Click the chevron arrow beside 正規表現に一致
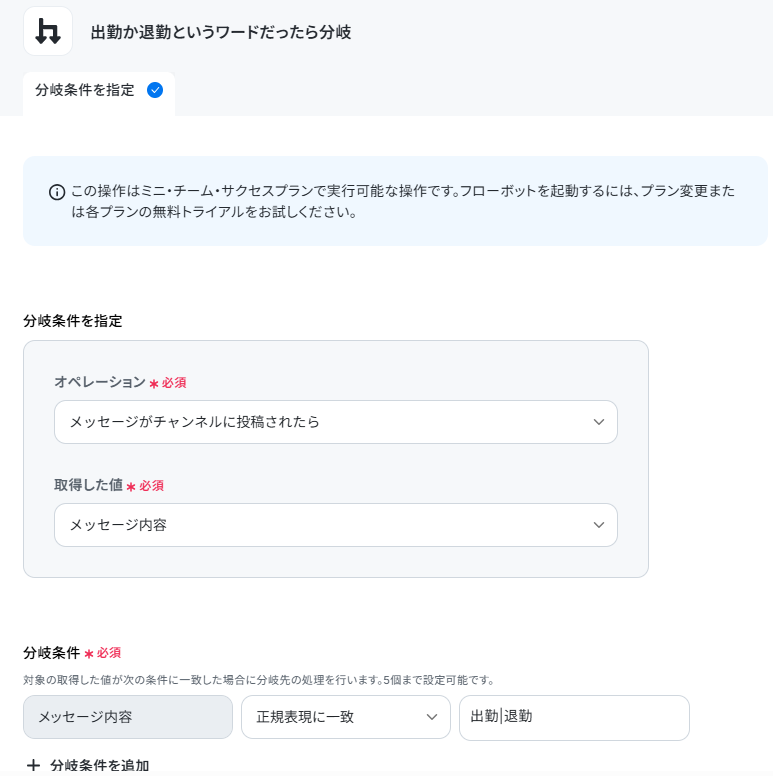Screen dimensions: 773x776 [x=432, y=717]
